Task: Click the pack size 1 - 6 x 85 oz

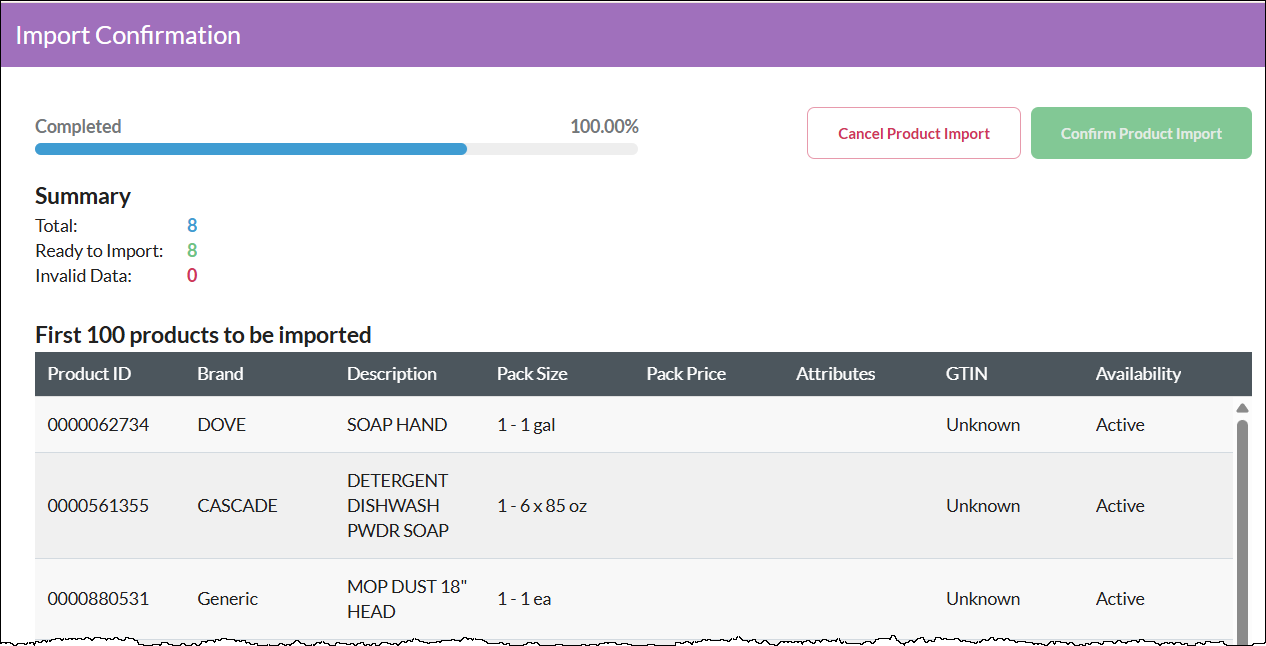Action: (x=542, y=506)
